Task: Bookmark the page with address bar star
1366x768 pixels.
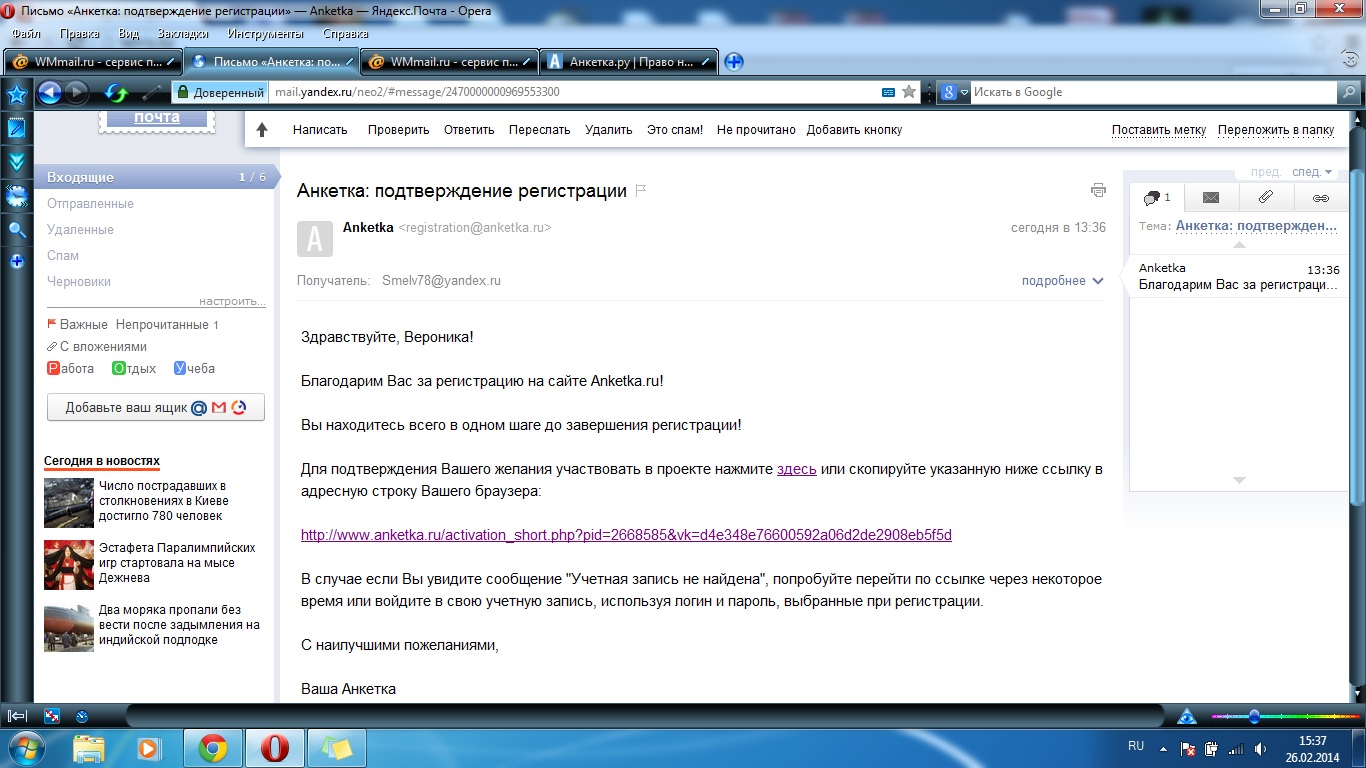Action: (x=909, y=92)
